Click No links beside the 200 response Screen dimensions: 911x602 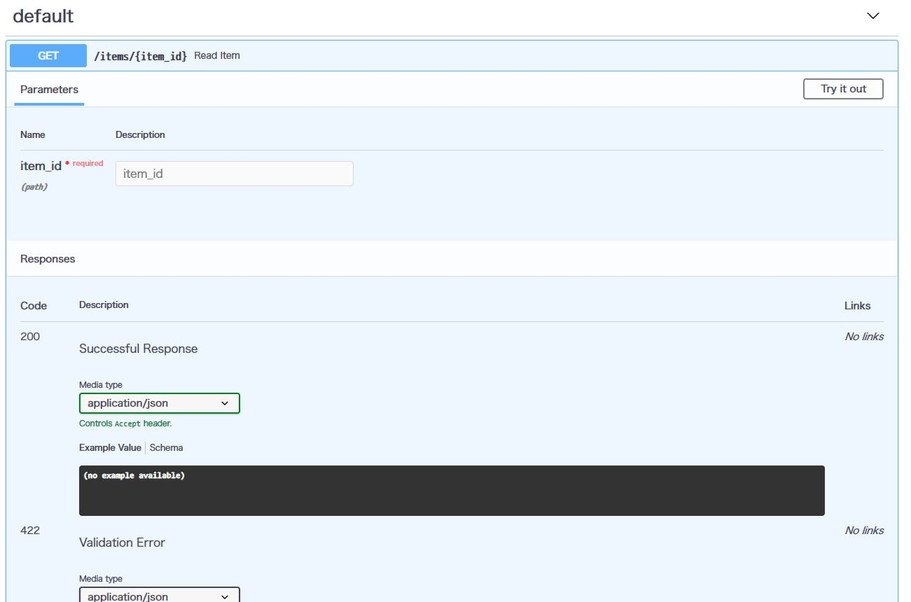[x=863, y=337]
